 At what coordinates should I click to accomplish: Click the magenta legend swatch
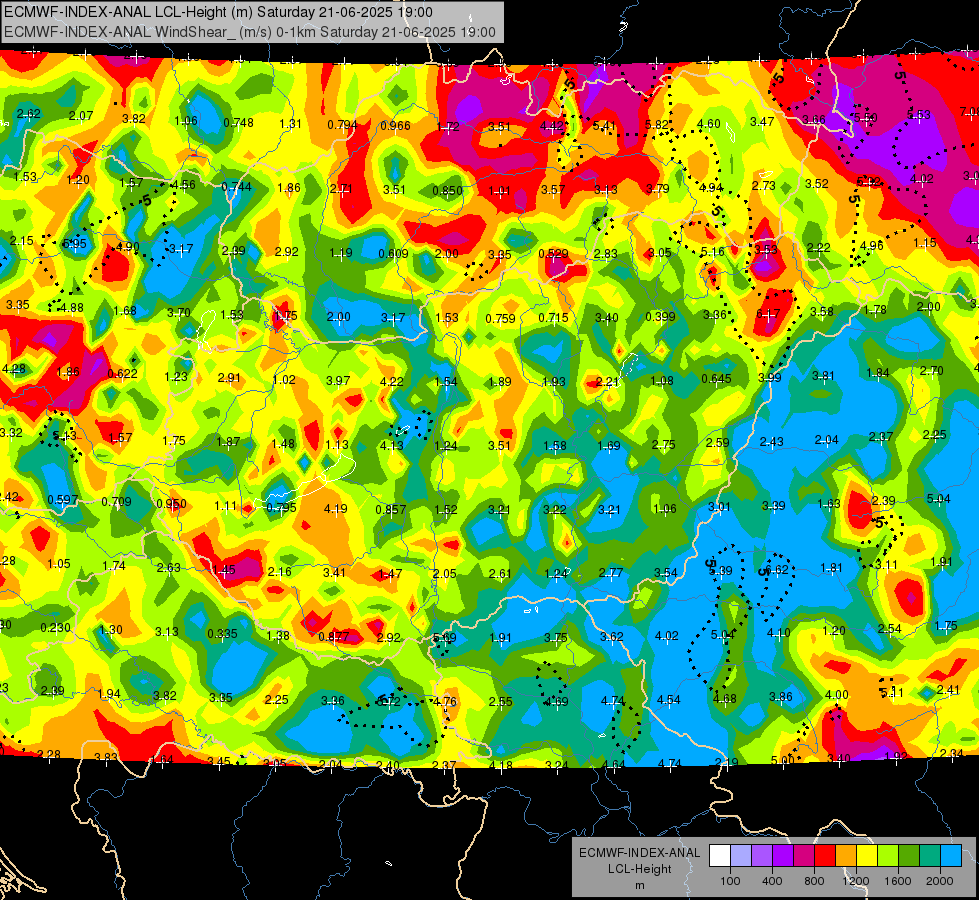click(x=804, y=855)
